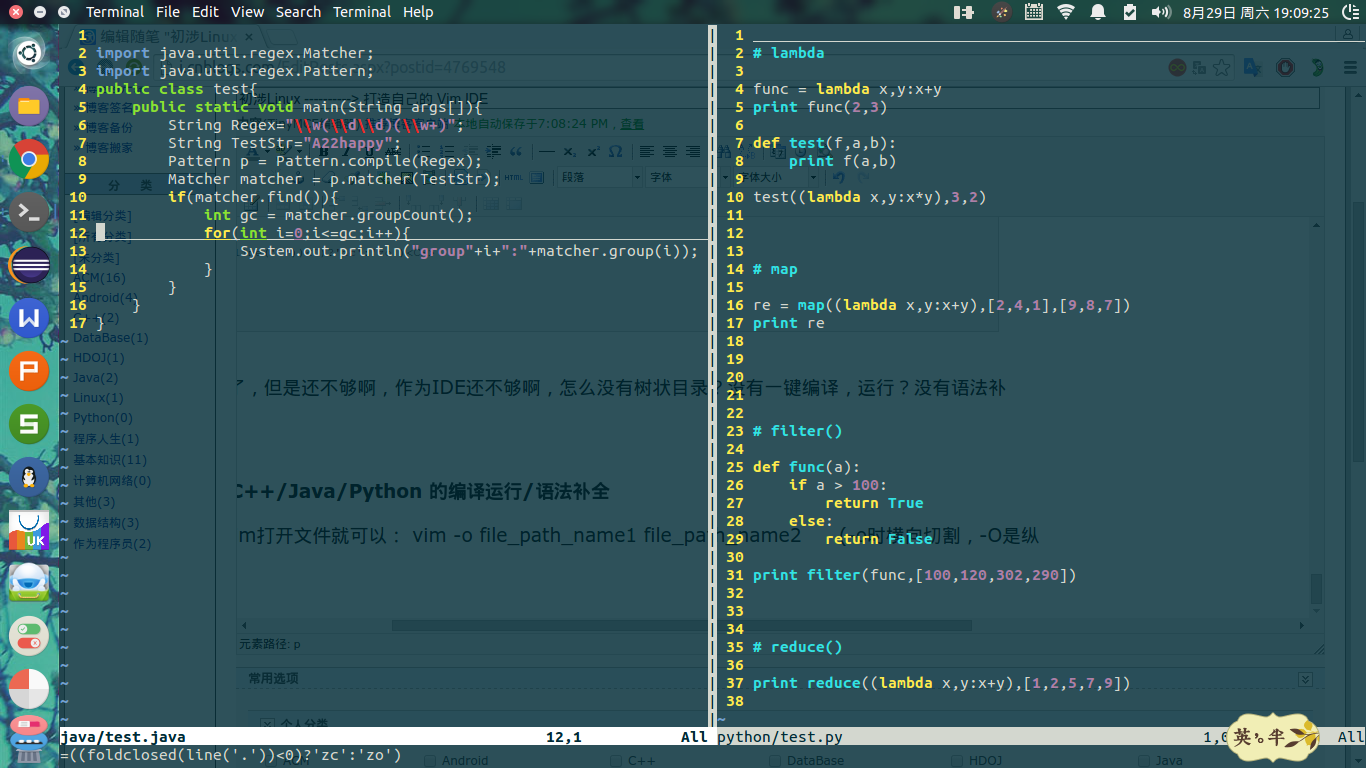Open Eclipse IDE from the dock
This screenshot has width=1366, height=768.
[29, 265]
